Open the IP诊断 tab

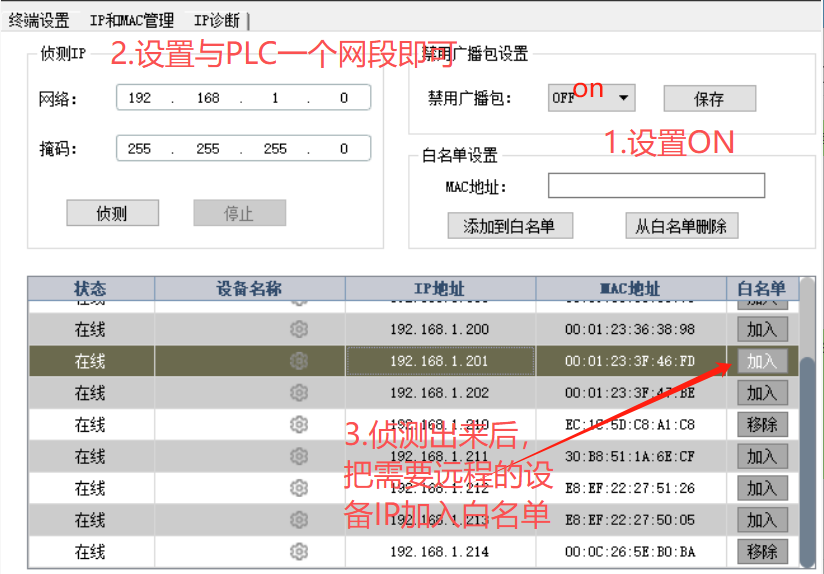click(216, 20)
